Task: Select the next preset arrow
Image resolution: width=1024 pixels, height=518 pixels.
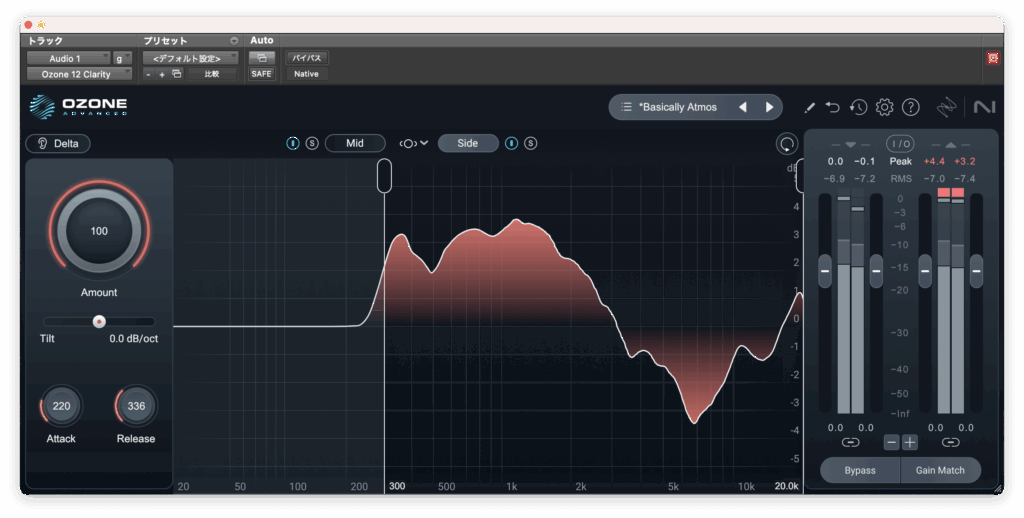Action: pyautogui.click(x=769, y=107)
